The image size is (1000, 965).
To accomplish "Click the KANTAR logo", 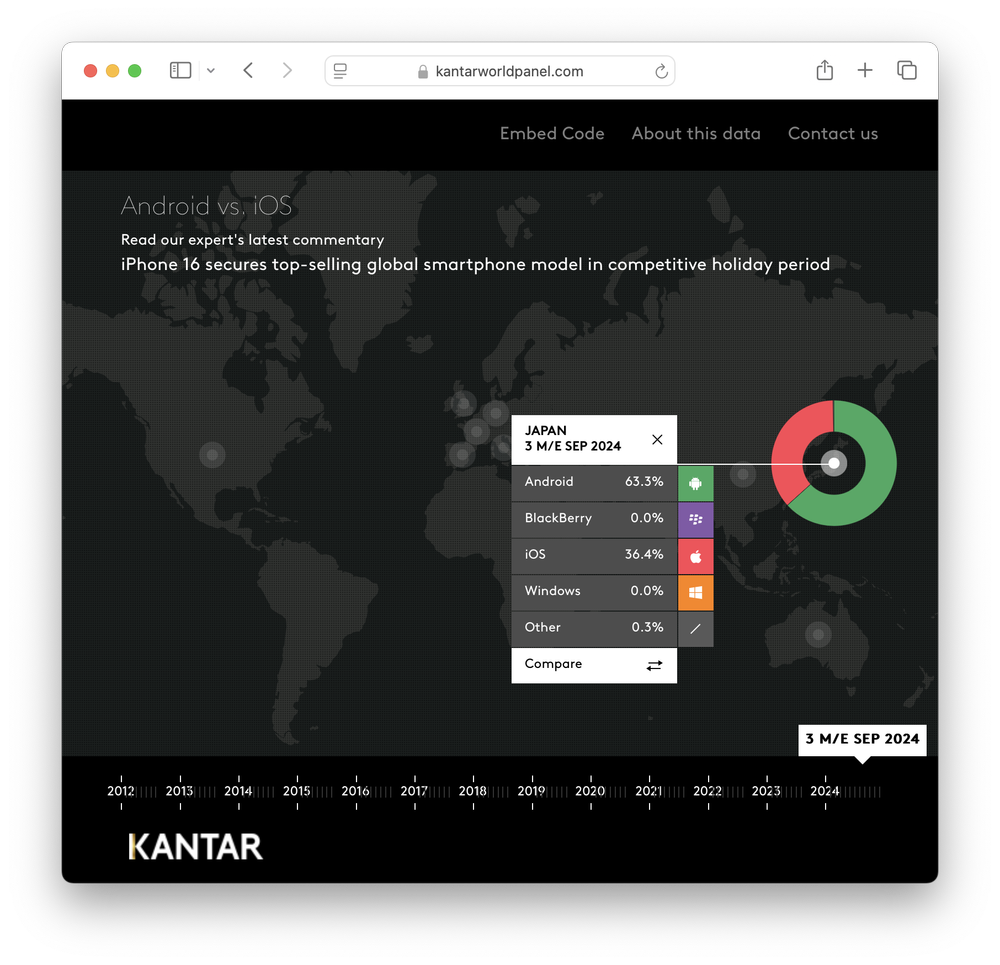I will [x=195, y=847].
